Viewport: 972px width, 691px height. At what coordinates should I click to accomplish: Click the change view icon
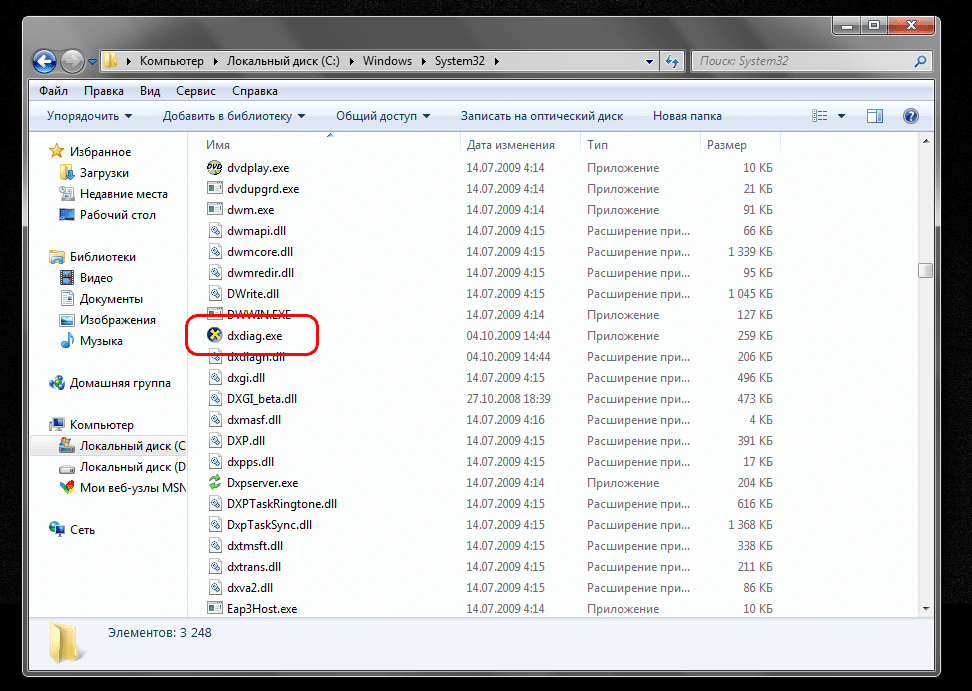820,116
